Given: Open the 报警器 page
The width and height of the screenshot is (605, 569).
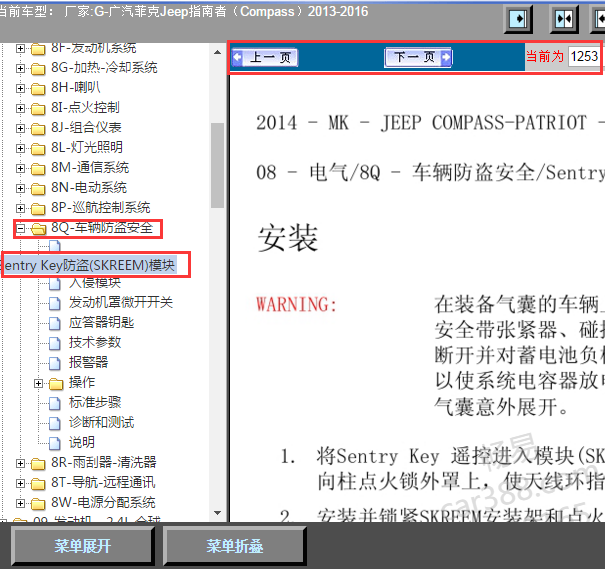Looking at the screenshot, I should [88, 362].
